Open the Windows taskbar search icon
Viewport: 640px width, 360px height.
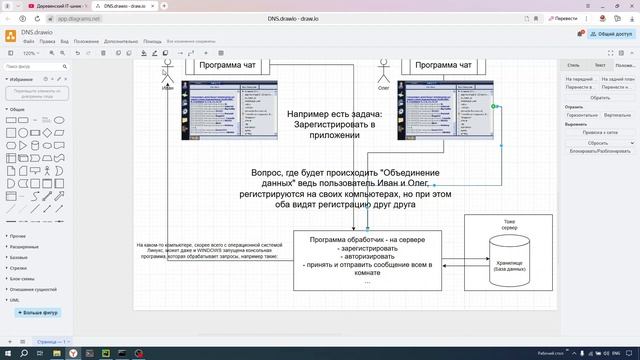(24, 353)
